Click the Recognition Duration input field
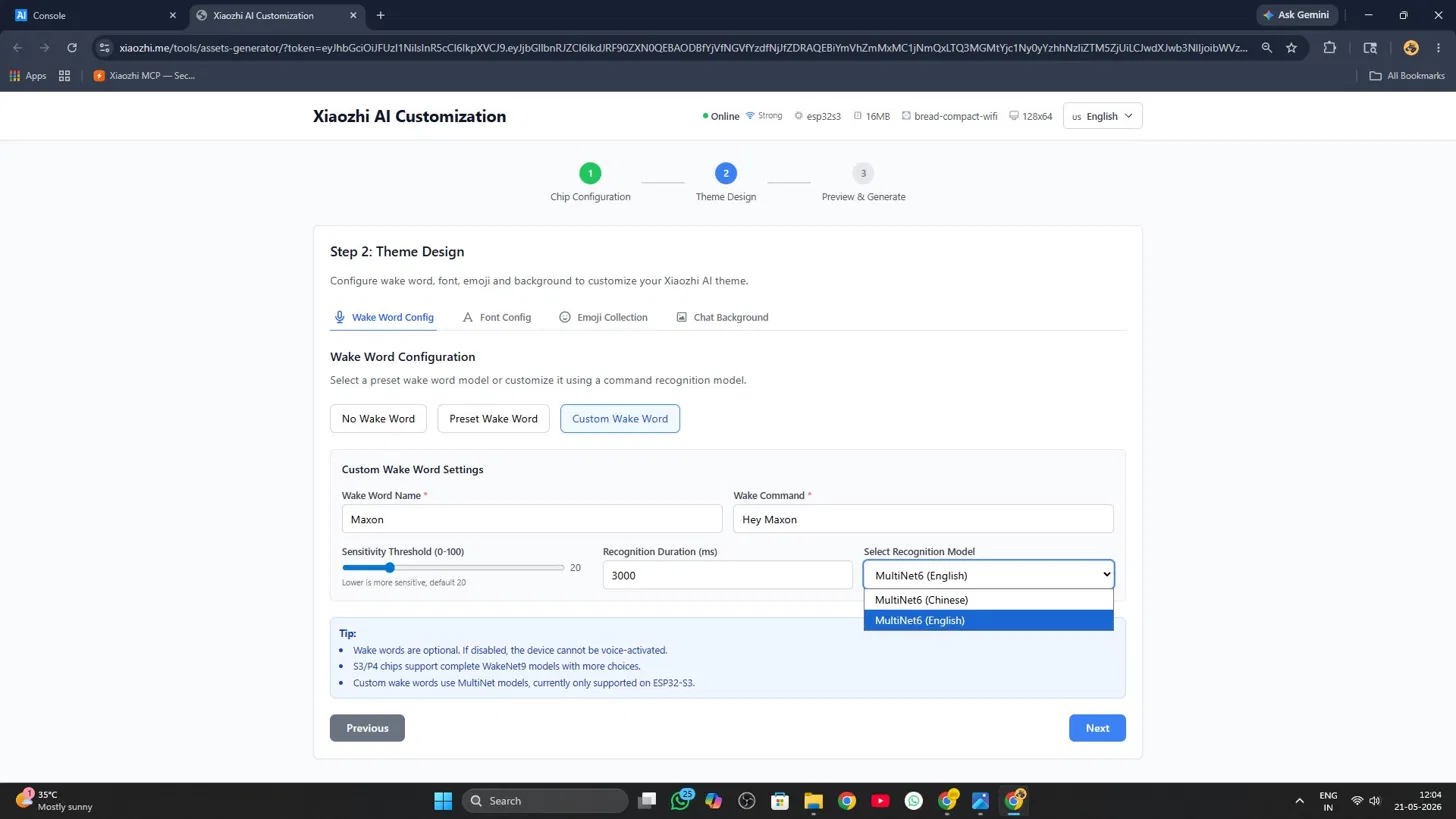The height and width of the screenshot is (819, 1456). (728, 575)
